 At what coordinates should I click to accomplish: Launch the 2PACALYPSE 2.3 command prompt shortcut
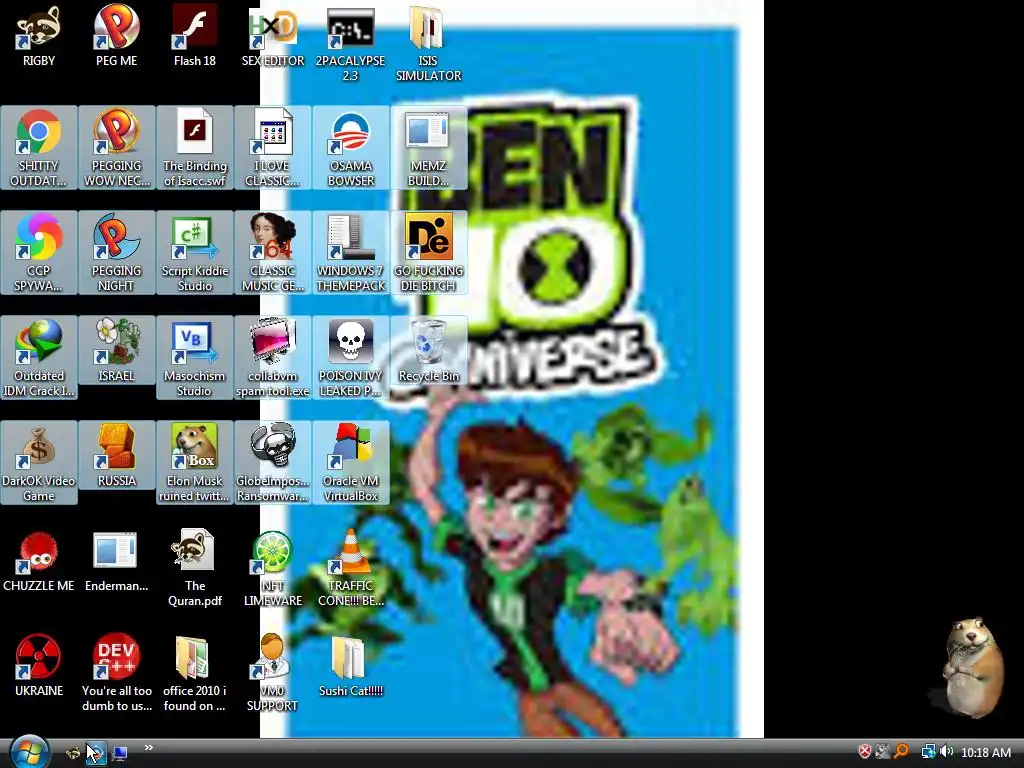351,43
